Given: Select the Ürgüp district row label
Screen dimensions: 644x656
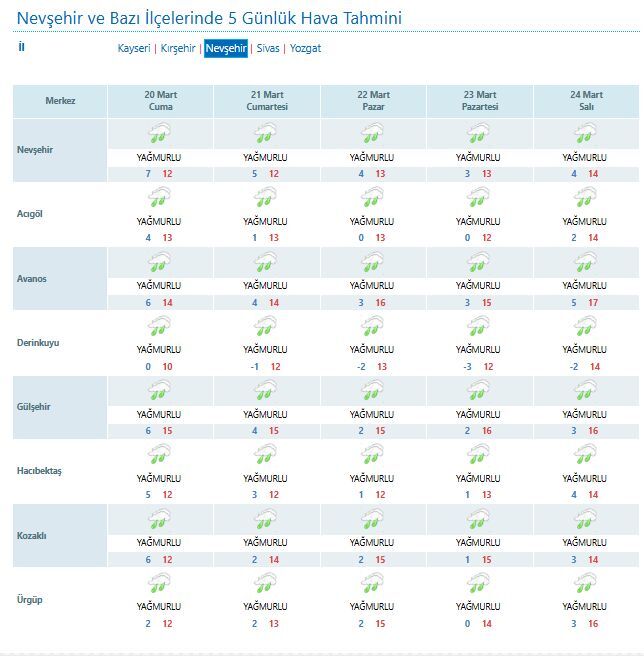Looking at the screenshot, I should [x=30, y=599].
